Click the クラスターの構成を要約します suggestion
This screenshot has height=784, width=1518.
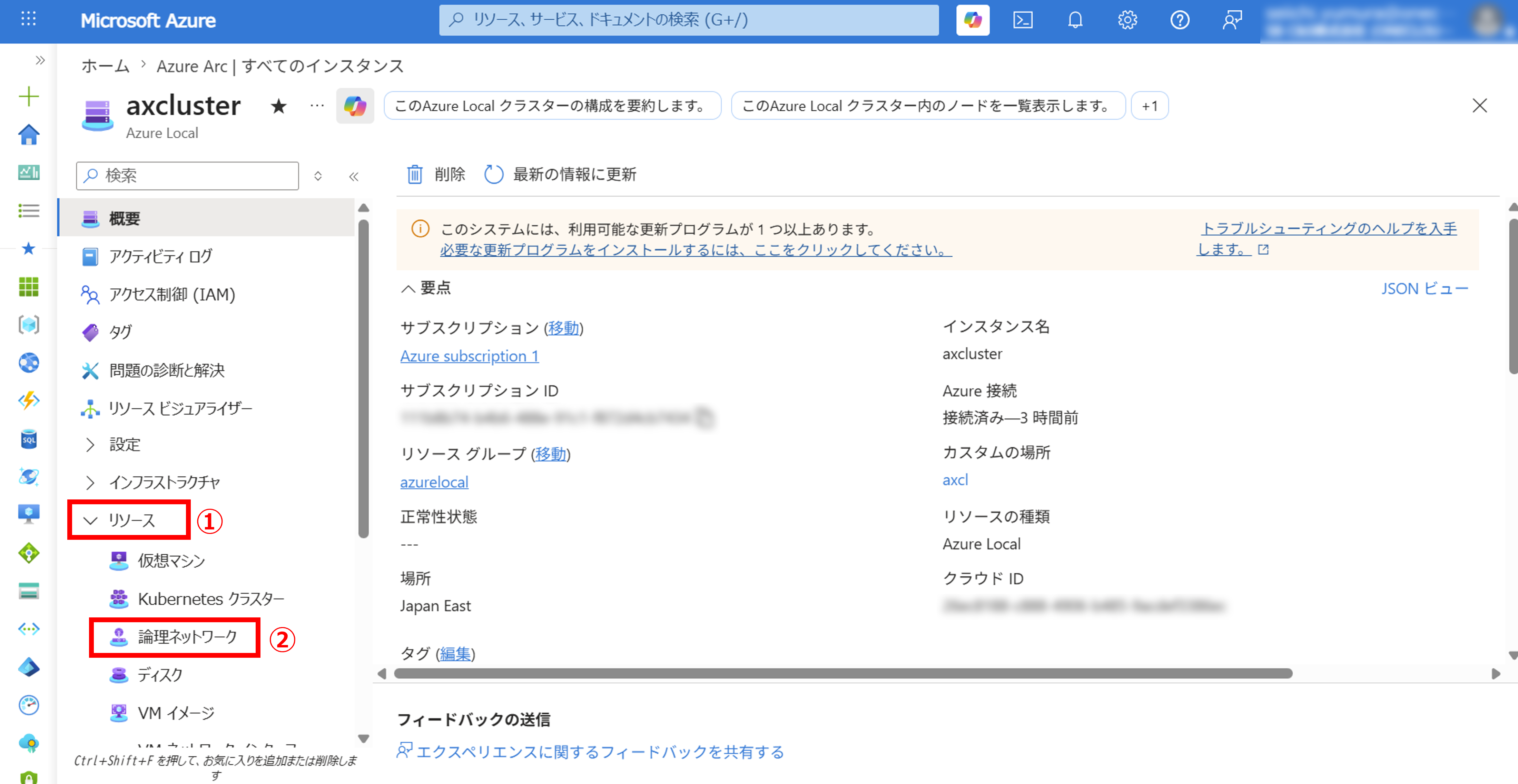coord(552,106)
